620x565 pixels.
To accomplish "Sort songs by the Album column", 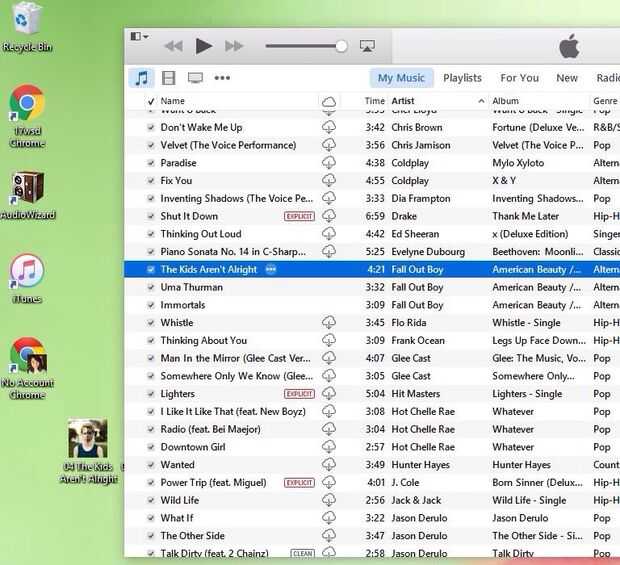I will coord(505,101).
